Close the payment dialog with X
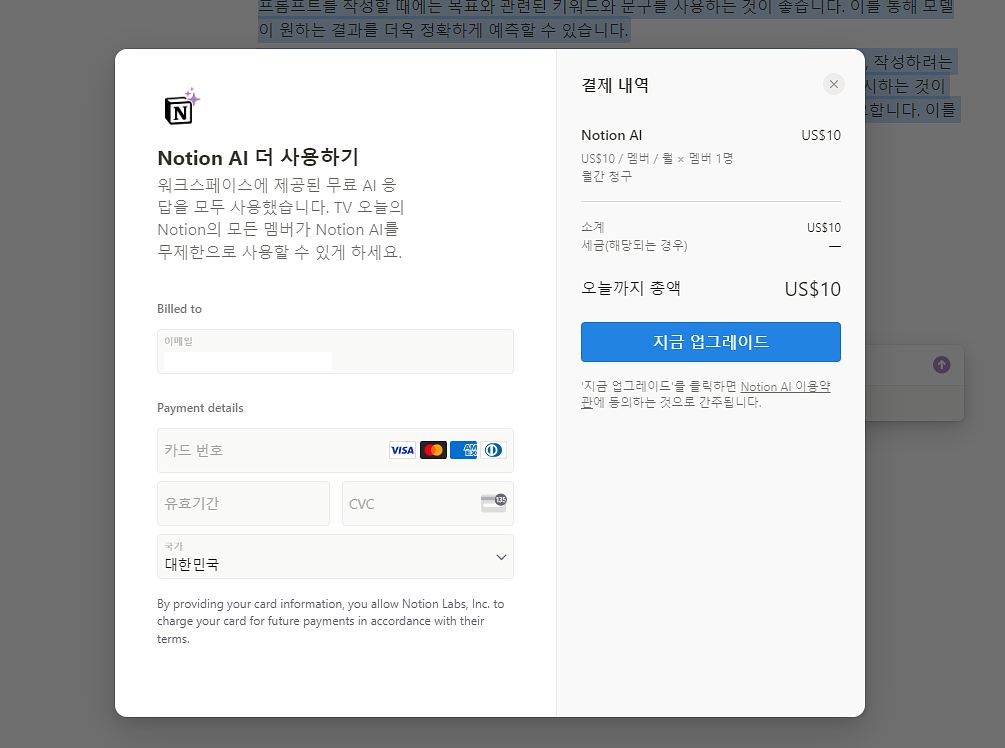1005x748 pixels. pyautogui.click(x=833, y=84)
